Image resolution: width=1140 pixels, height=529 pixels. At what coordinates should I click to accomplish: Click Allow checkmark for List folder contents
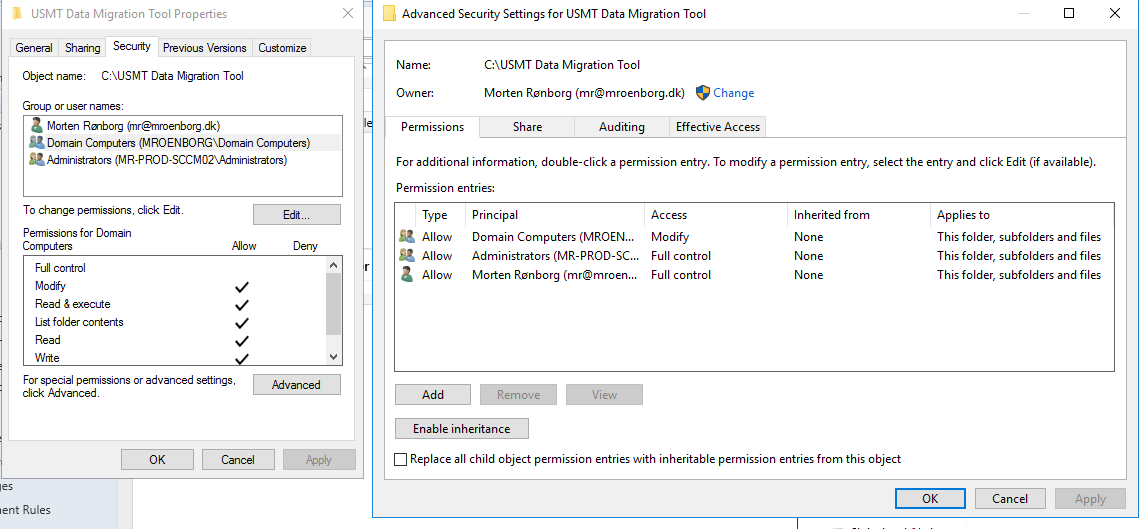[242, 323]
